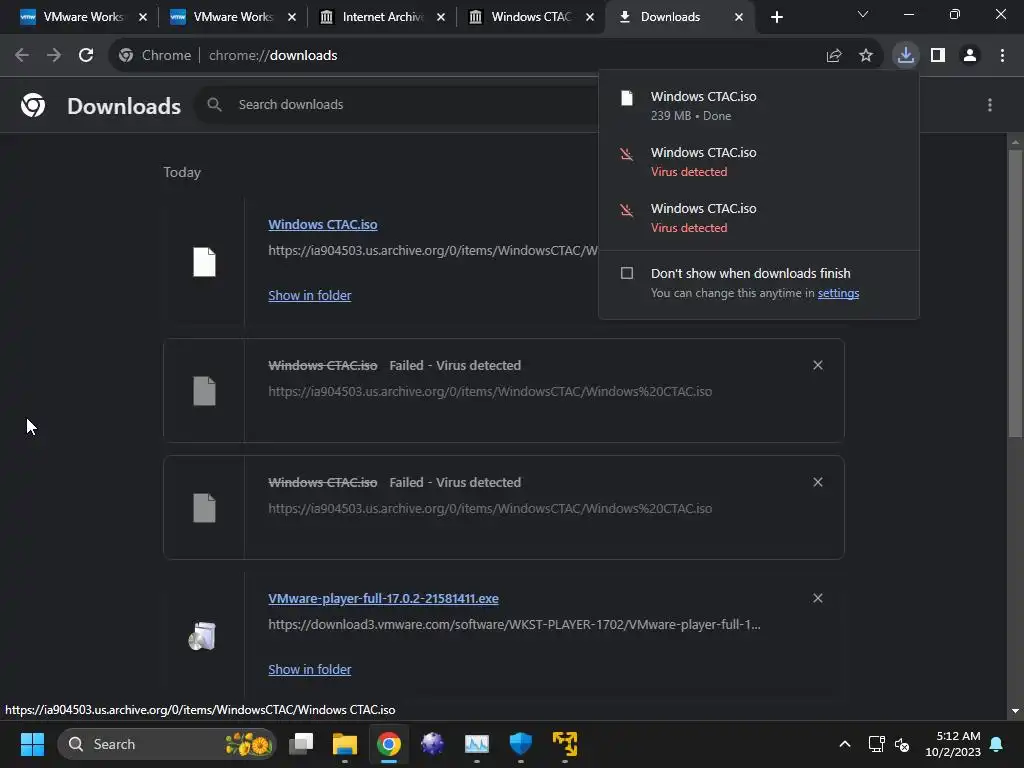1024x768 pixels.
Task: Open completed Windows CTAC.iso 239 MB in bubble
Action: [x=758, y=105]
